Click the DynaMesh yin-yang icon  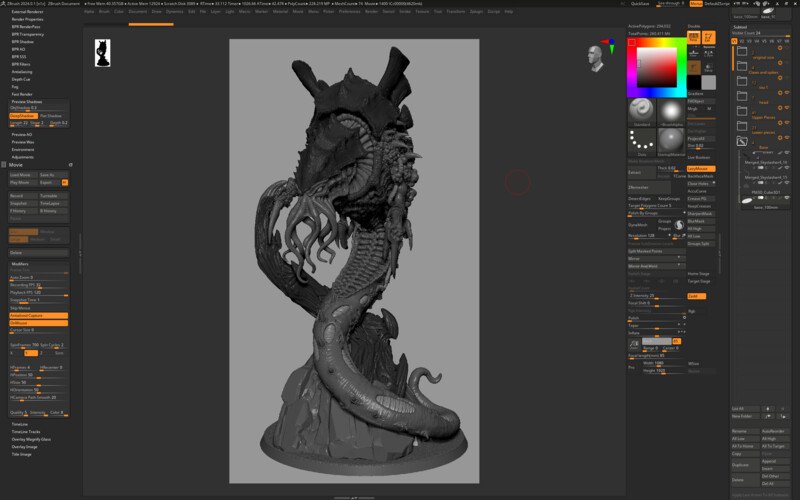coord(679,225)
